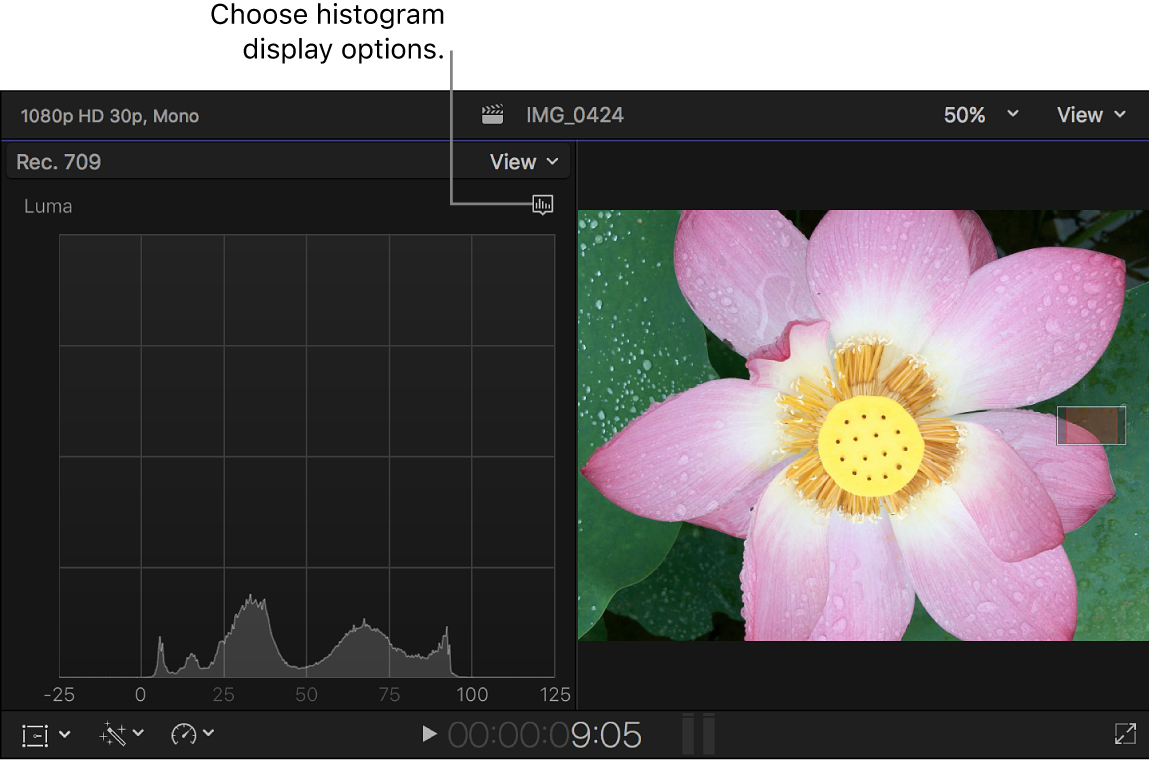The image size is (1150, 762).
Task: Select the enhancements magic wand icon
Action: click(x=113, y=733)
